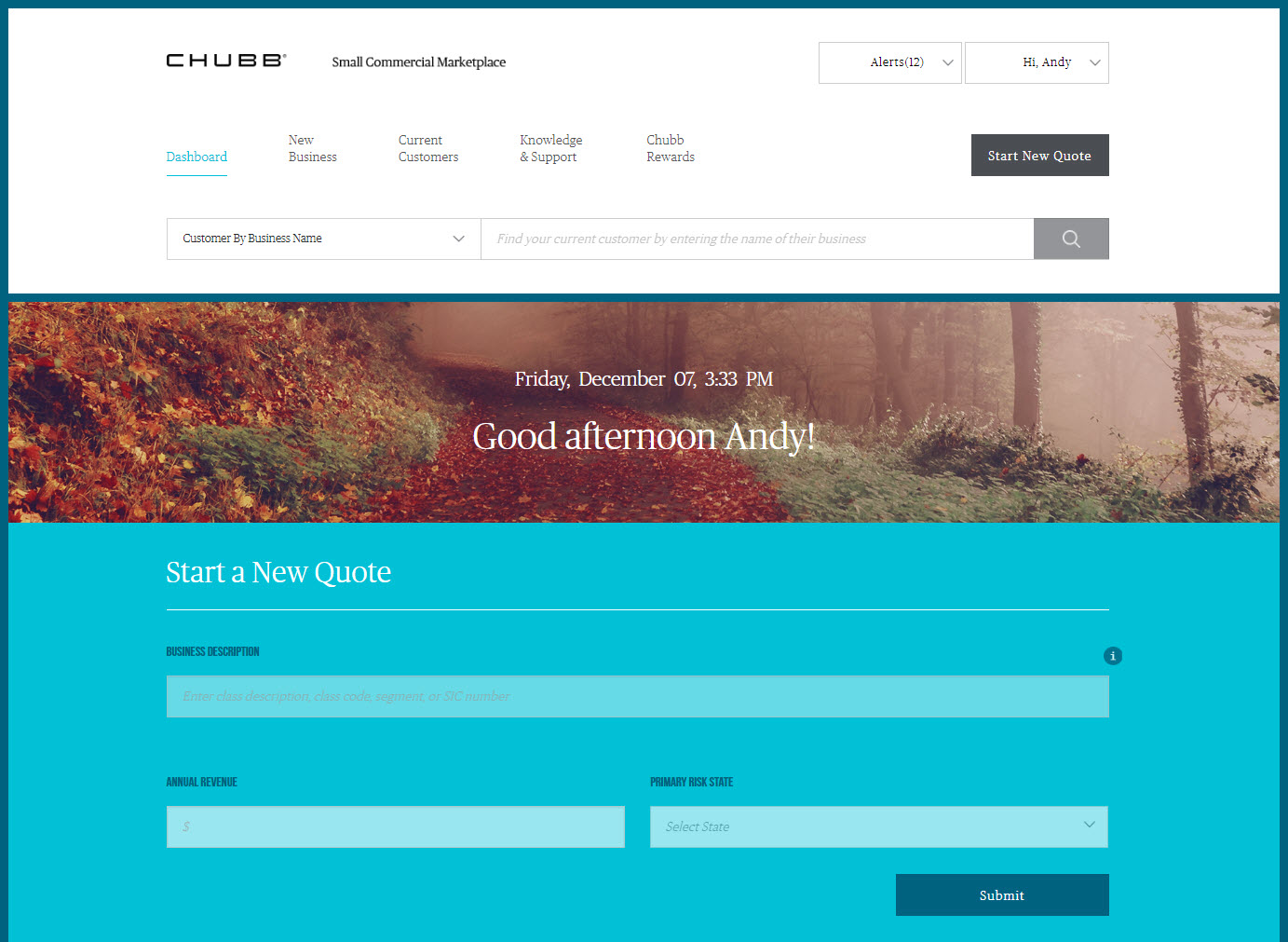Select the Dashboard tab
Viewport: 1288px width, 942px height.
point(197,157)
